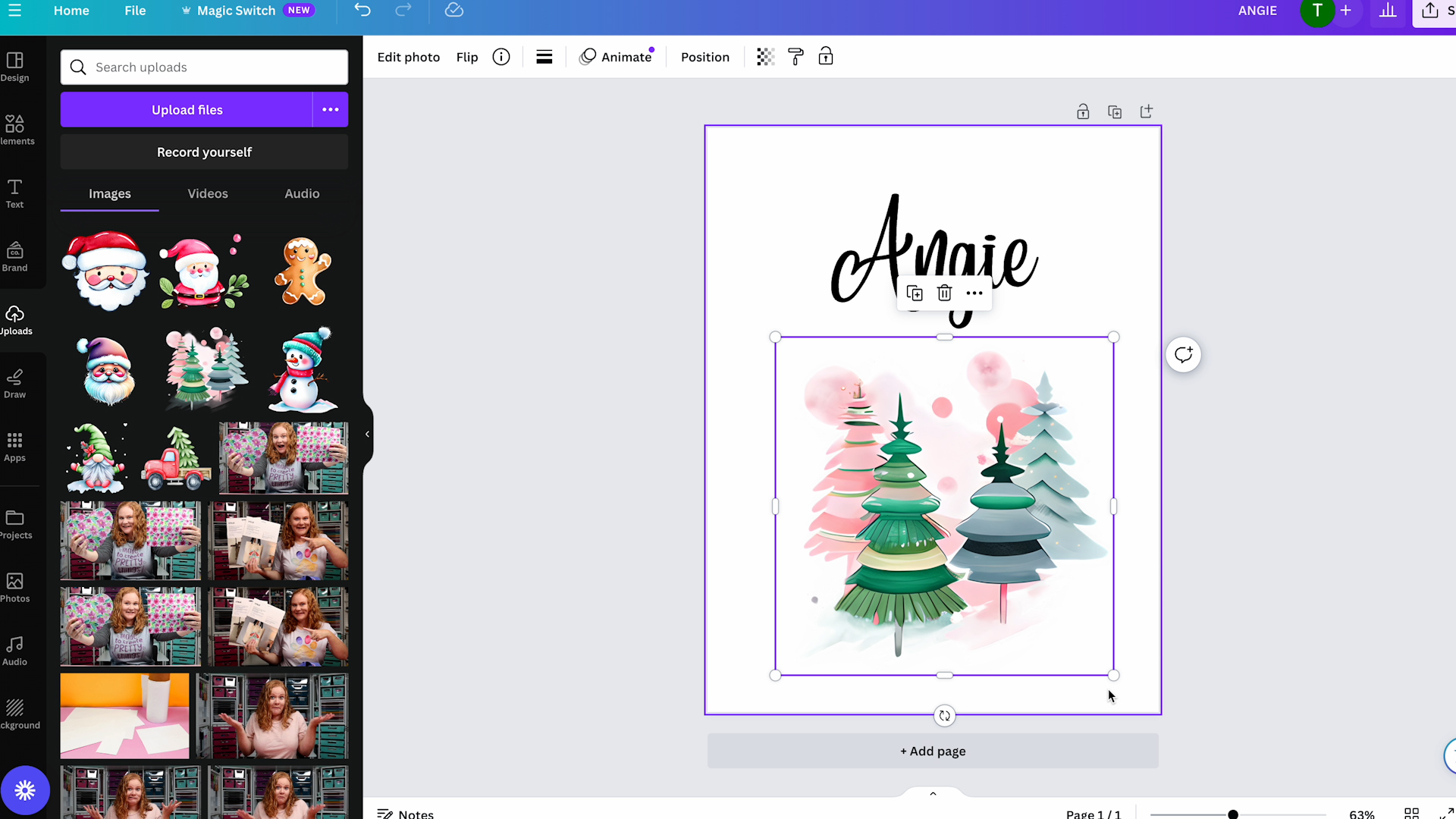Open the File menu item
This screenshot has height=819, width=1456.
(x=135, y=10)
